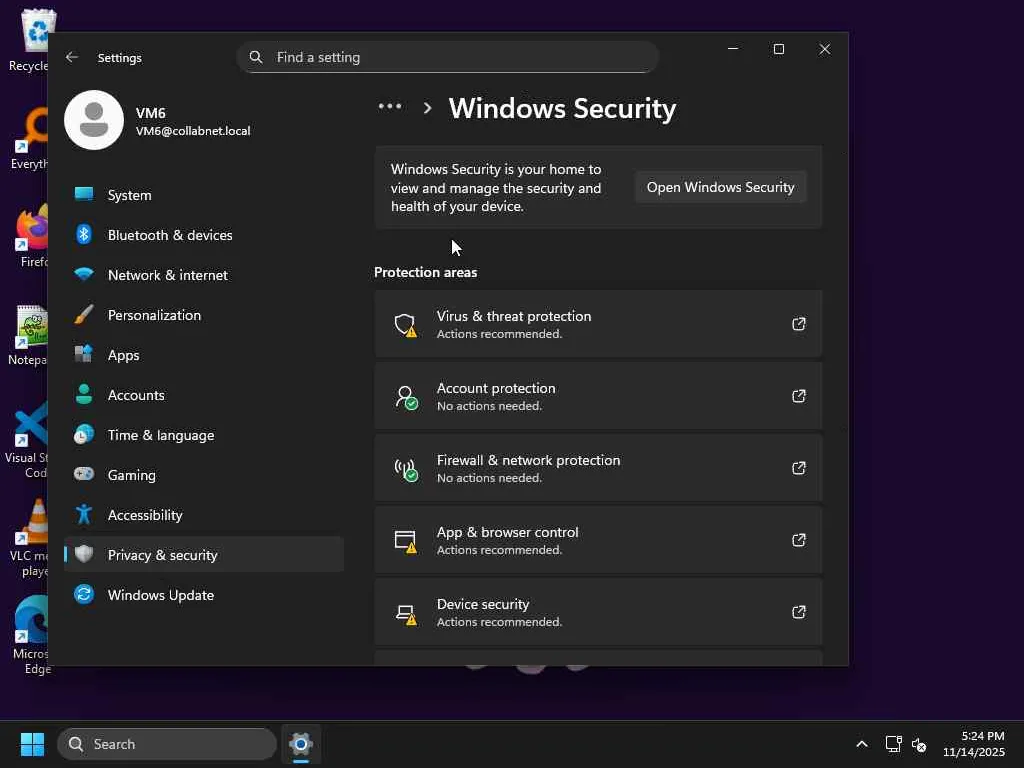
Task: Open Account protection
Action: (x=598, y=396)
